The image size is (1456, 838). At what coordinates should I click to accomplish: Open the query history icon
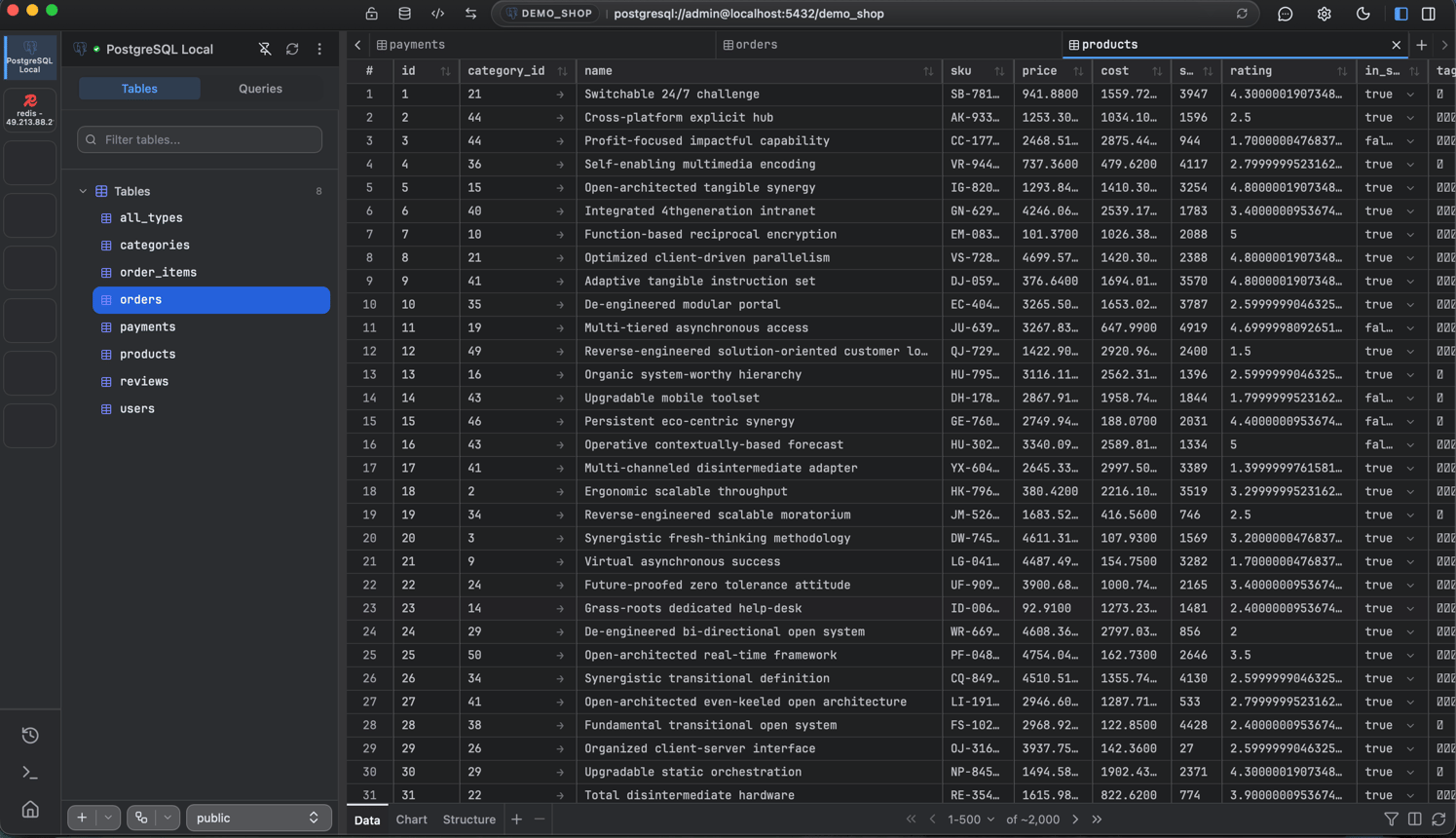pos(30,736)
